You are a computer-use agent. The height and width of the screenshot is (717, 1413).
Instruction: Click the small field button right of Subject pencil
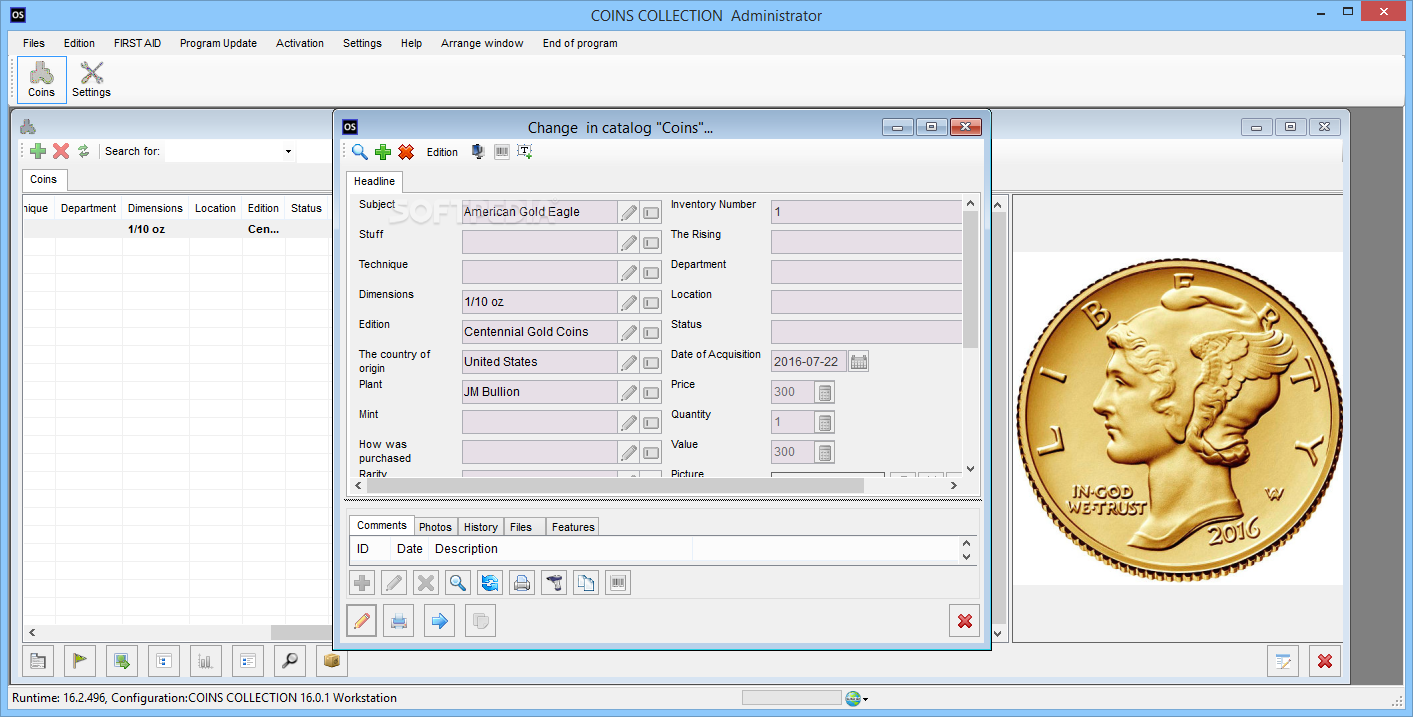click(651, 212)
